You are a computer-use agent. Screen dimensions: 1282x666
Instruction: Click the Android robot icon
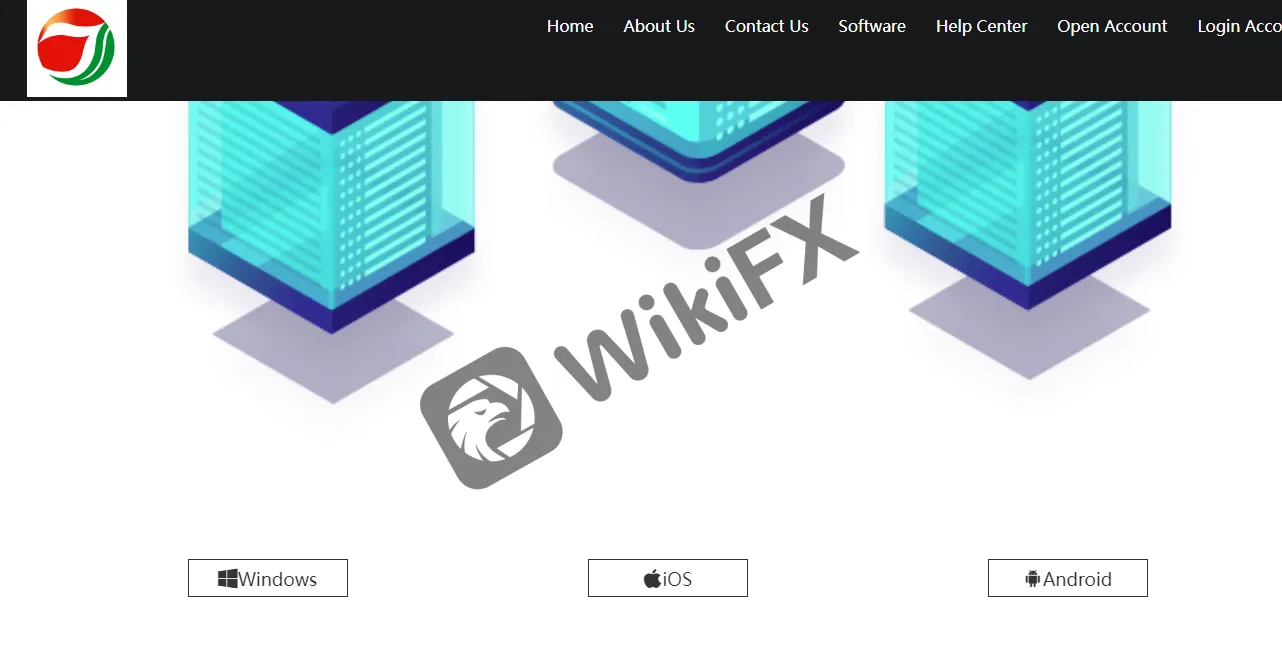[1033, 578]
